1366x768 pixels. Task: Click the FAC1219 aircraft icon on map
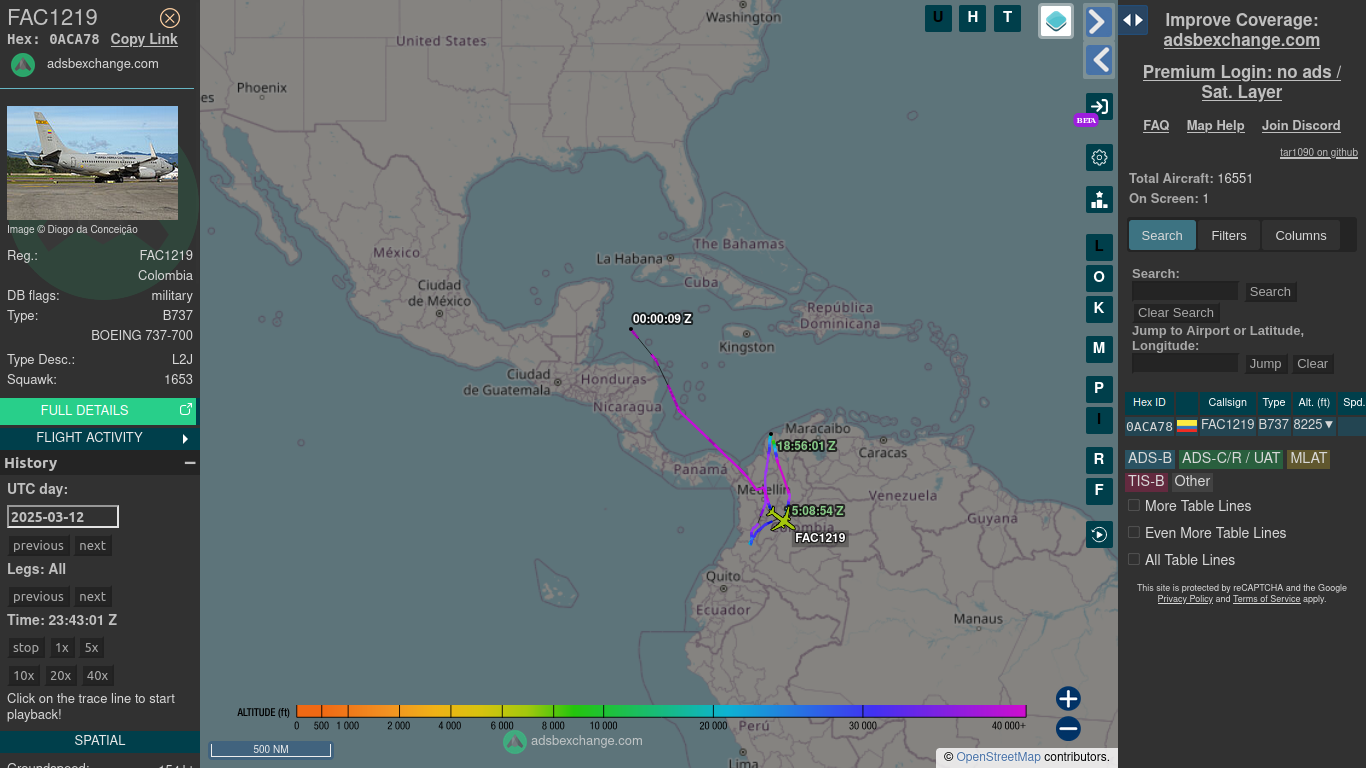782,519
